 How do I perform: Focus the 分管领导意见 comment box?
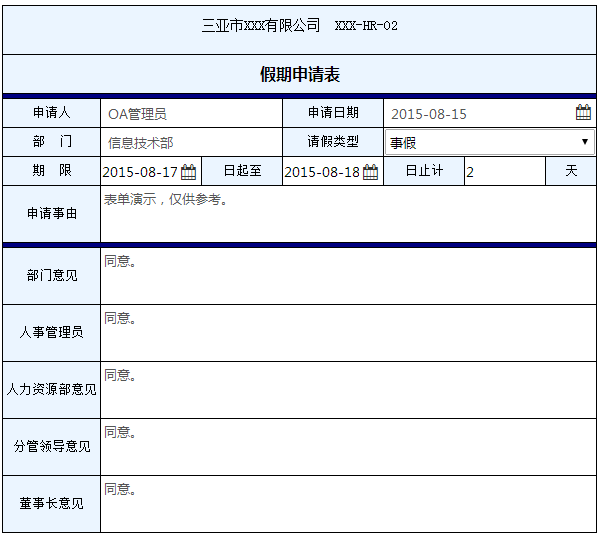(346, 446)
